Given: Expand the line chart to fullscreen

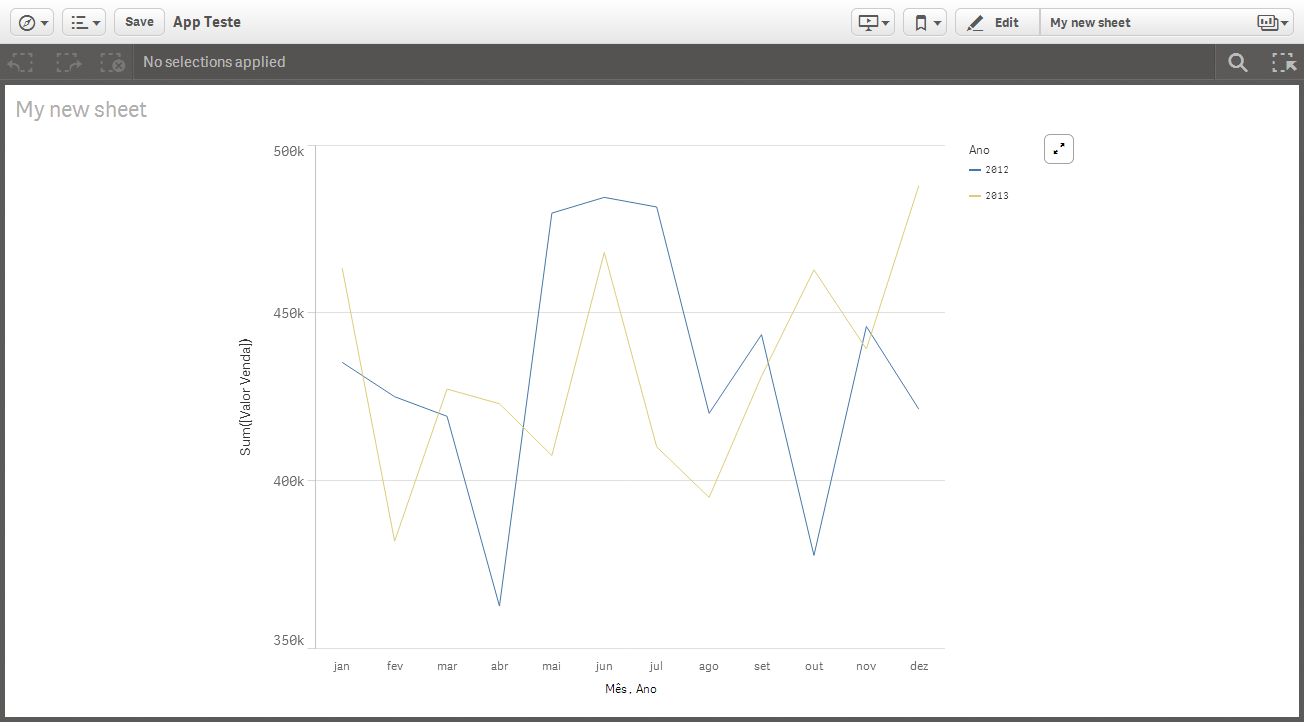Looking at the screenshot, I should click(x=1058, y=148).
